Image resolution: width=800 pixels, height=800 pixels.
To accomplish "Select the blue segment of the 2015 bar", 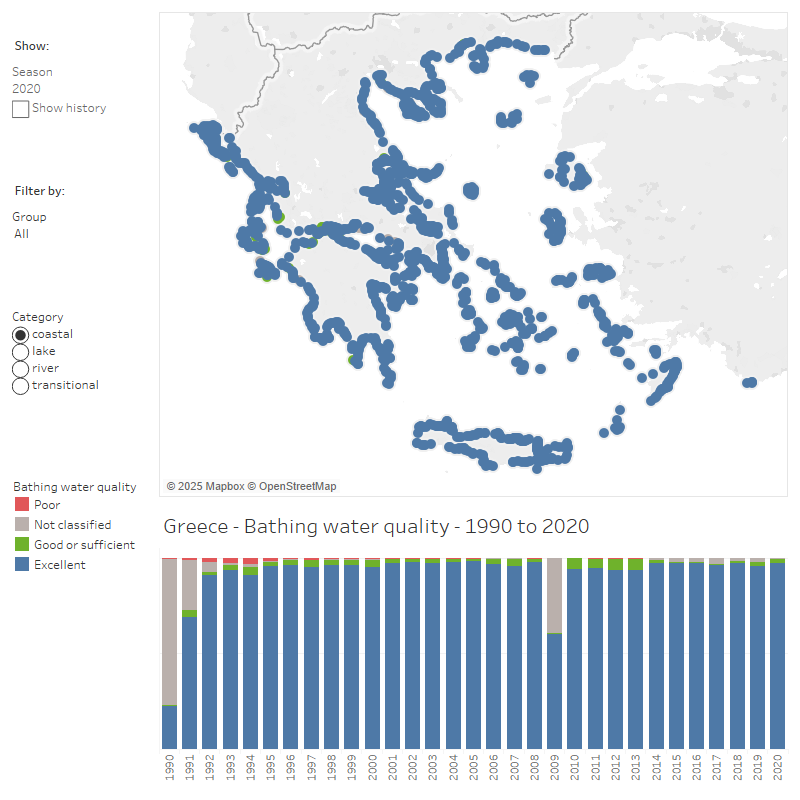I will [677, 656].
